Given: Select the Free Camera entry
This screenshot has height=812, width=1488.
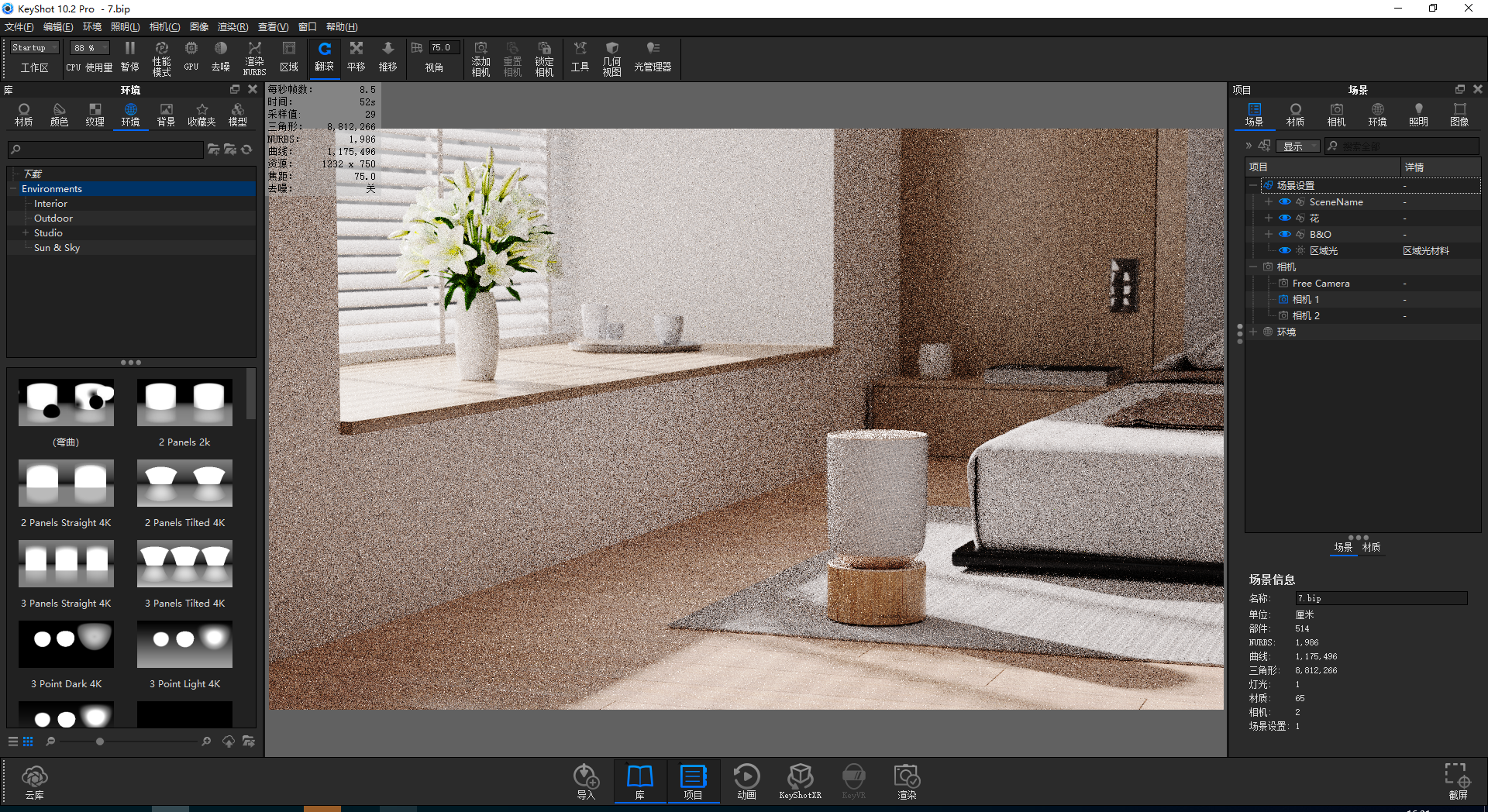Looking at the screenshot, I should [1321, 283].
